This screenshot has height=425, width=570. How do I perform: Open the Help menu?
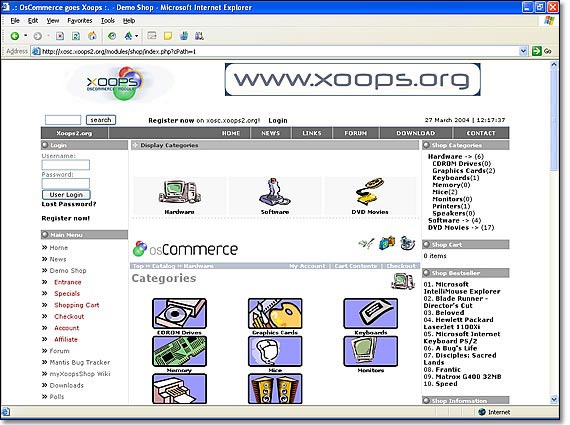click(129, 21)
